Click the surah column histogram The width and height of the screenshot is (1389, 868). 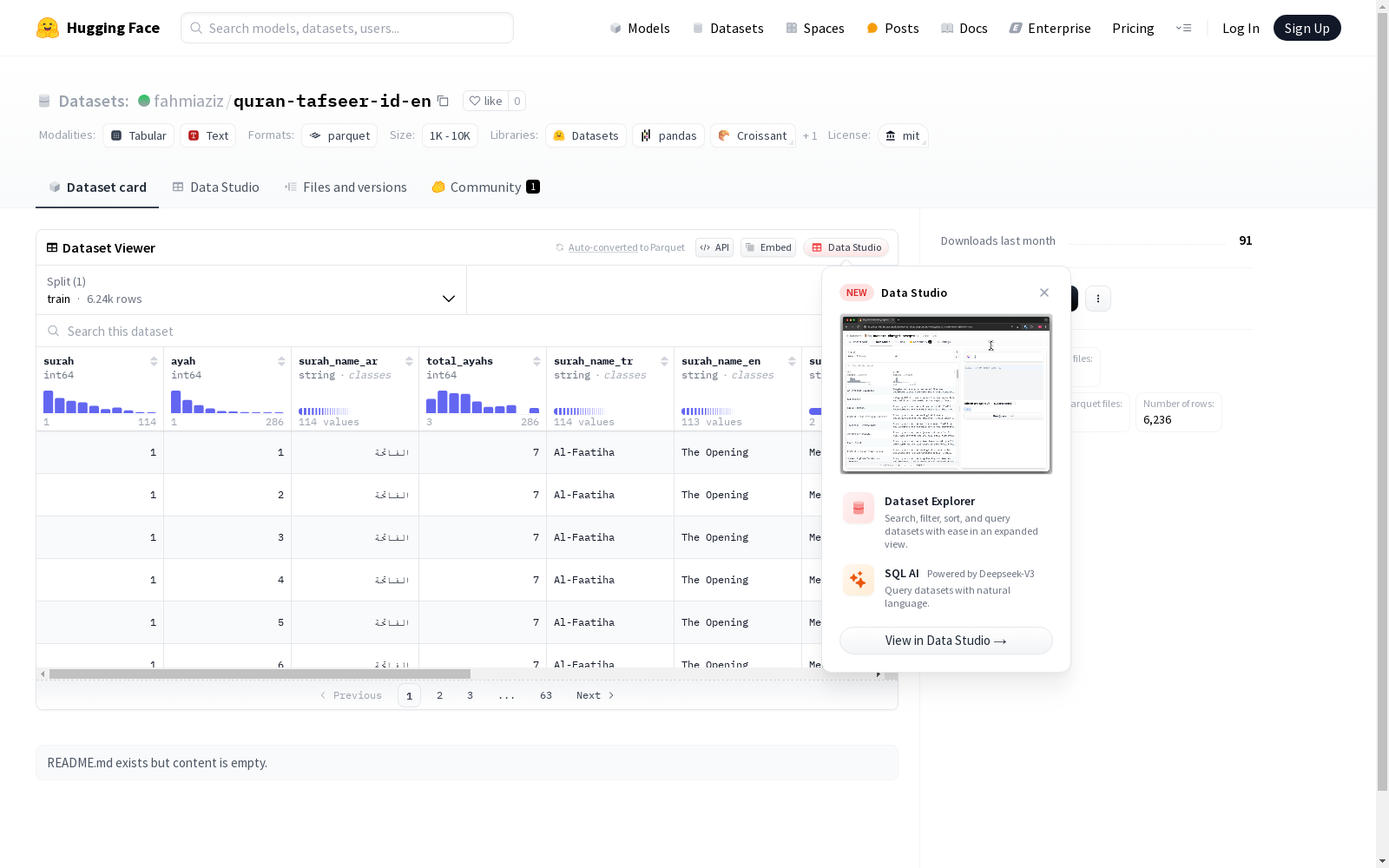[x=100, y=401]
